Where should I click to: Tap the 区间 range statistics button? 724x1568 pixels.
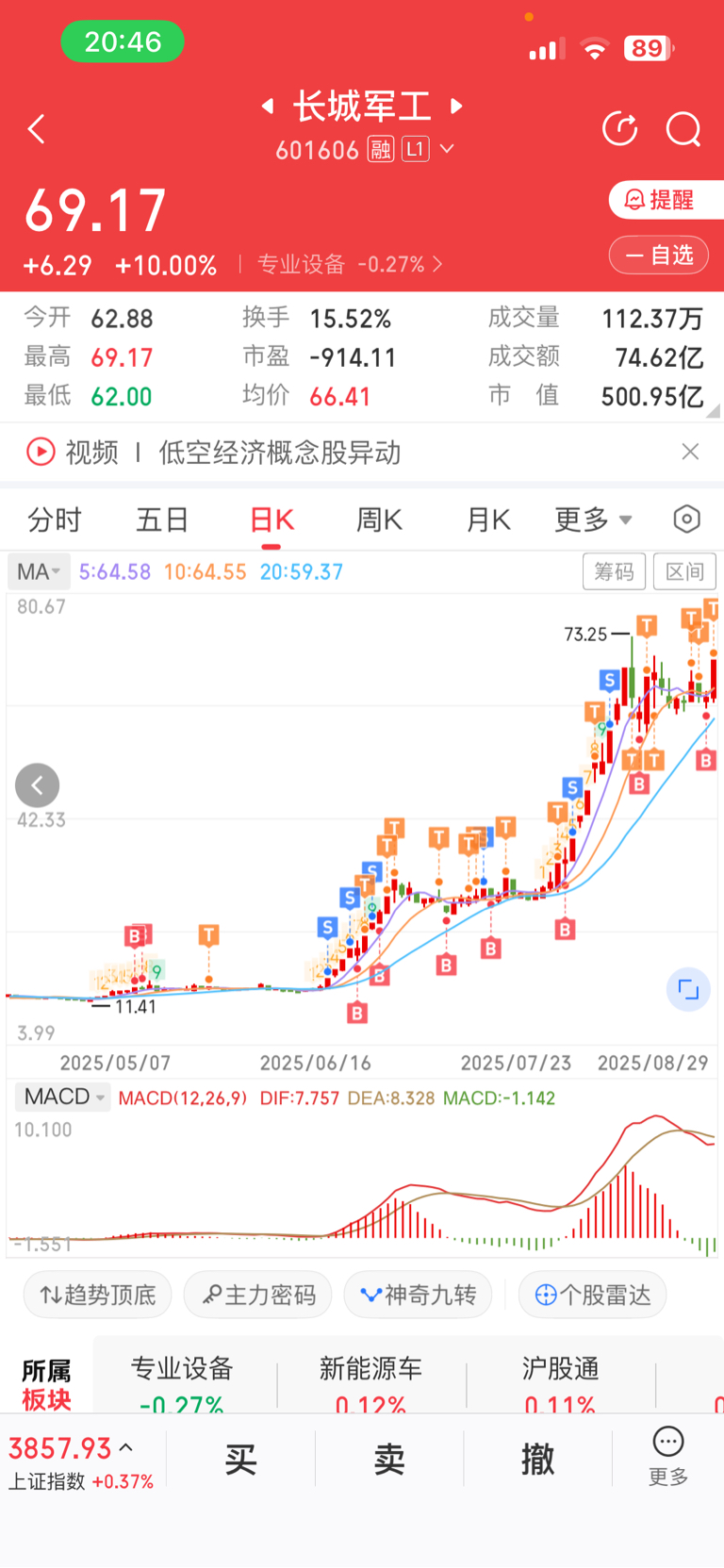[x=684, y=571]
